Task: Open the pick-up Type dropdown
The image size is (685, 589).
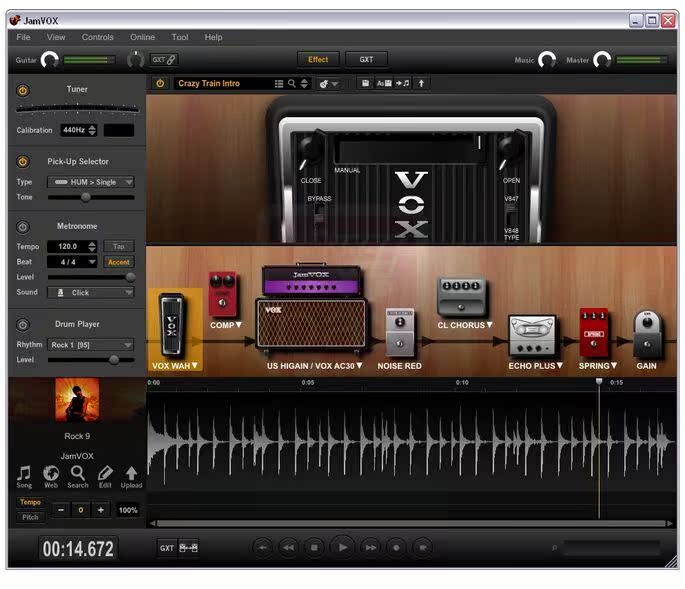Action: click(x=90, y=182)
